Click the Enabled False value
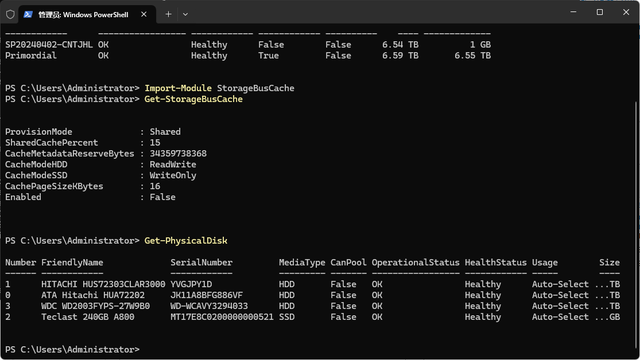This screenshot has width=640, height=360. click(x=162, y=197)
